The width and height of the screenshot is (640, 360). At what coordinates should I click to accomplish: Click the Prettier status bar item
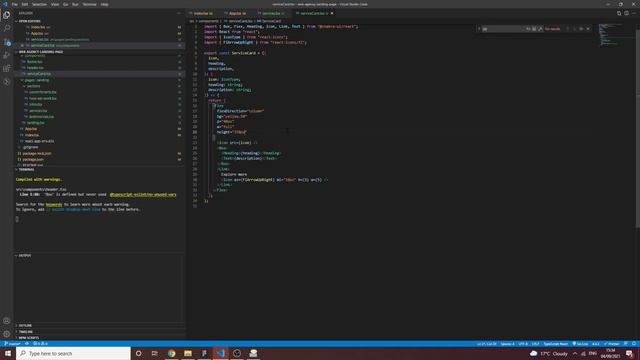pos(612,344)
